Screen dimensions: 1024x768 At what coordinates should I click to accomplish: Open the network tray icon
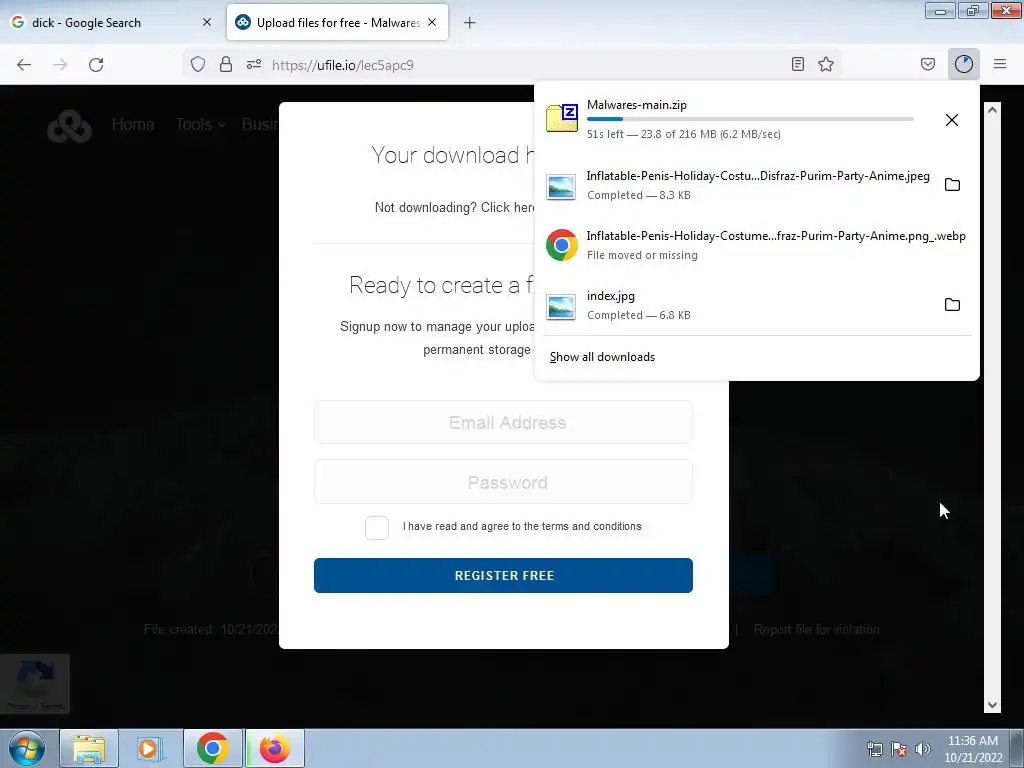point(874,749)
